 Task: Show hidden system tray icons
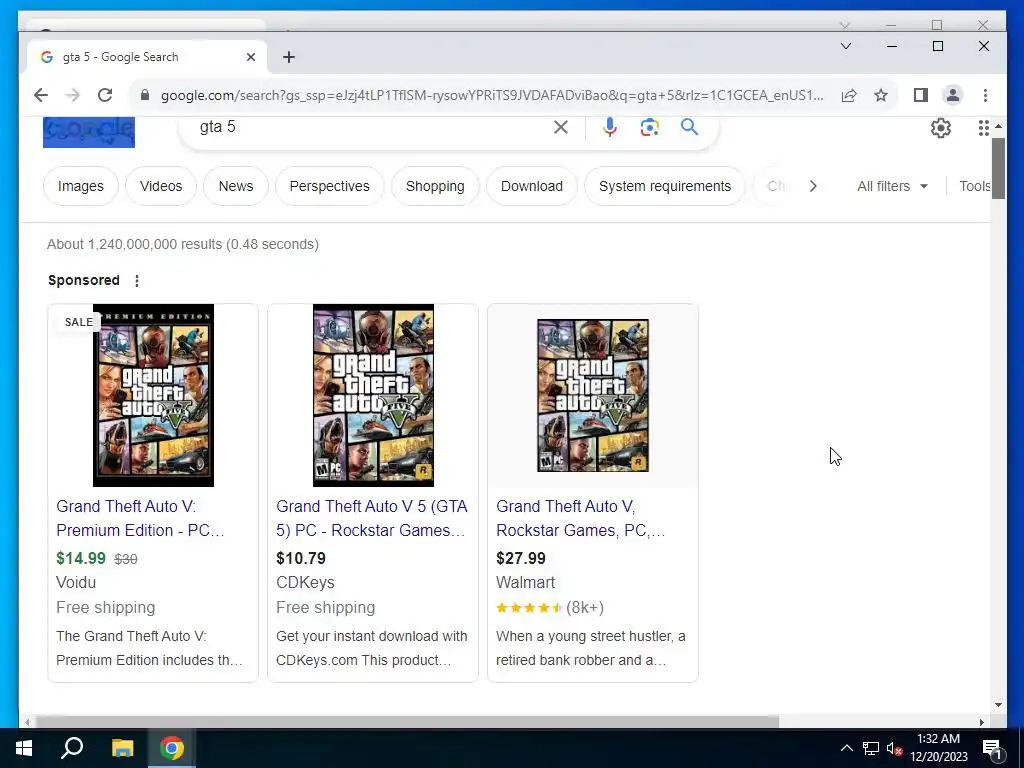pos(846,748)
